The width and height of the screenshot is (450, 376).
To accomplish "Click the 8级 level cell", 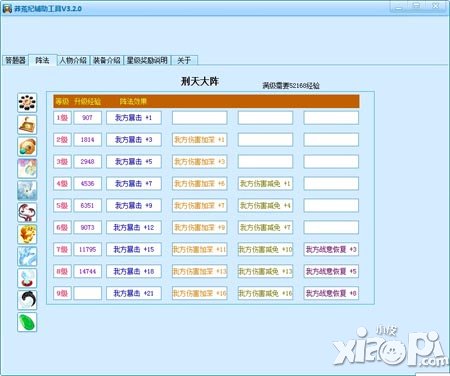I will 62,271.
